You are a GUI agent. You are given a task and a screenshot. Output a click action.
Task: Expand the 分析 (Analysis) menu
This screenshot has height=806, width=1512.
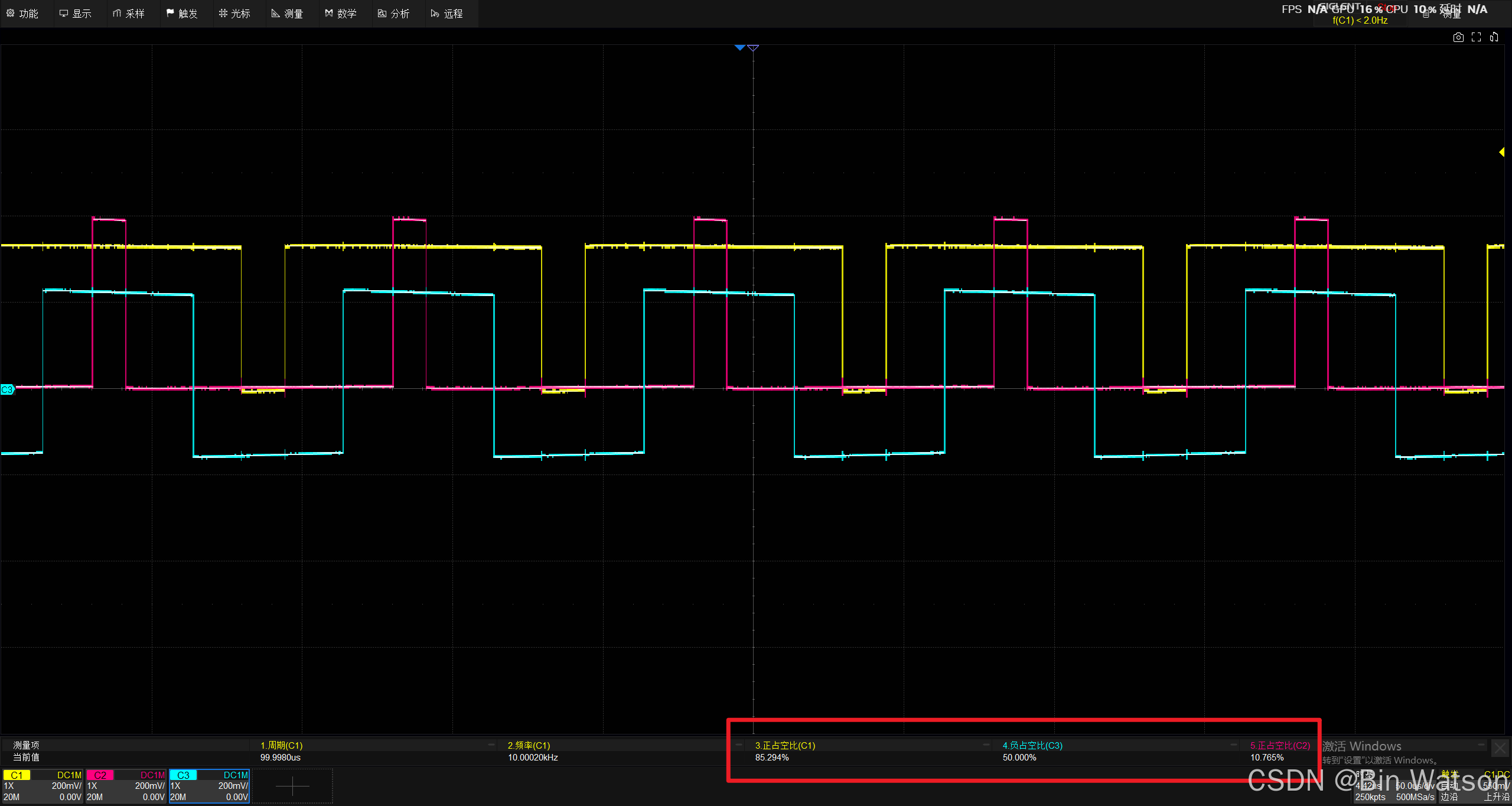[394, 13]
